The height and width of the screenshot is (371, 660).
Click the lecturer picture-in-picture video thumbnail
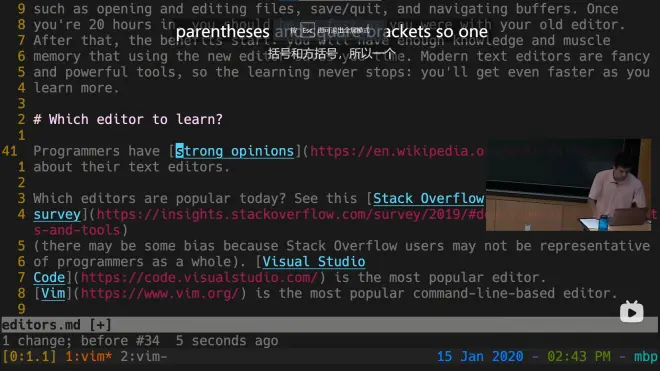click(568, 185)
